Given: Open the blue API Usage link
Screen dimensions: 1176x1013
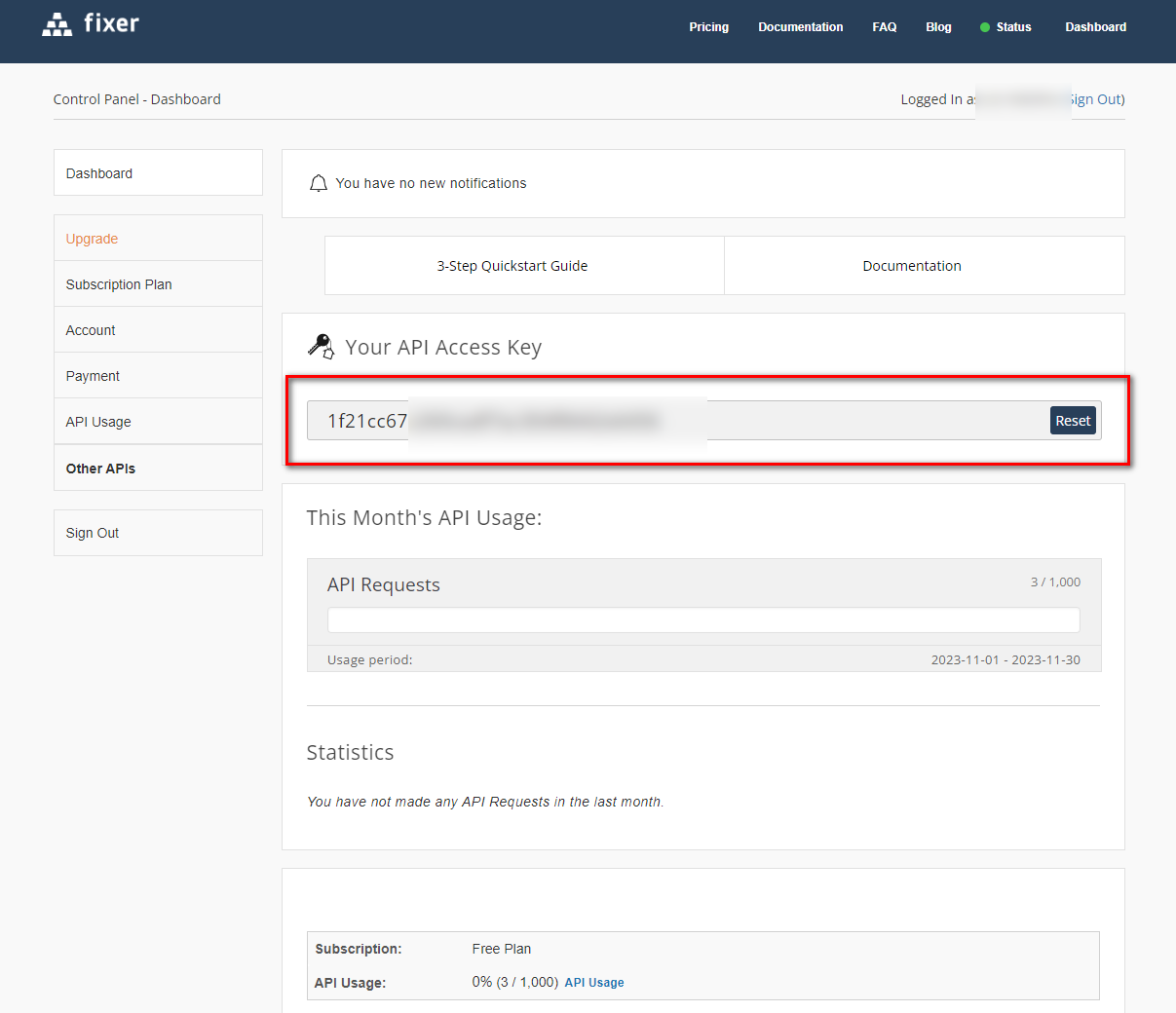Looking at the screenshot, I should coord(594,983).
